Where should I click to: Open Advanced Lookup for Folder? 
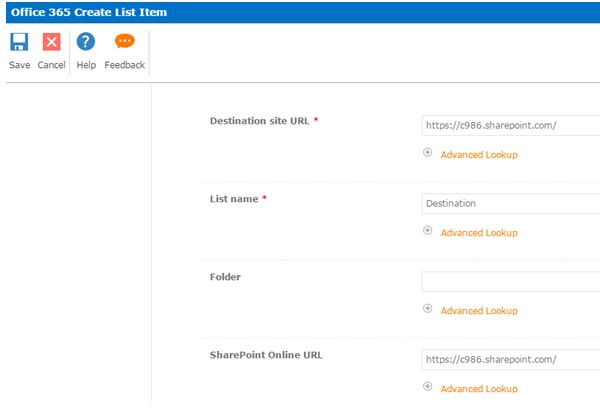click(479, 311)
